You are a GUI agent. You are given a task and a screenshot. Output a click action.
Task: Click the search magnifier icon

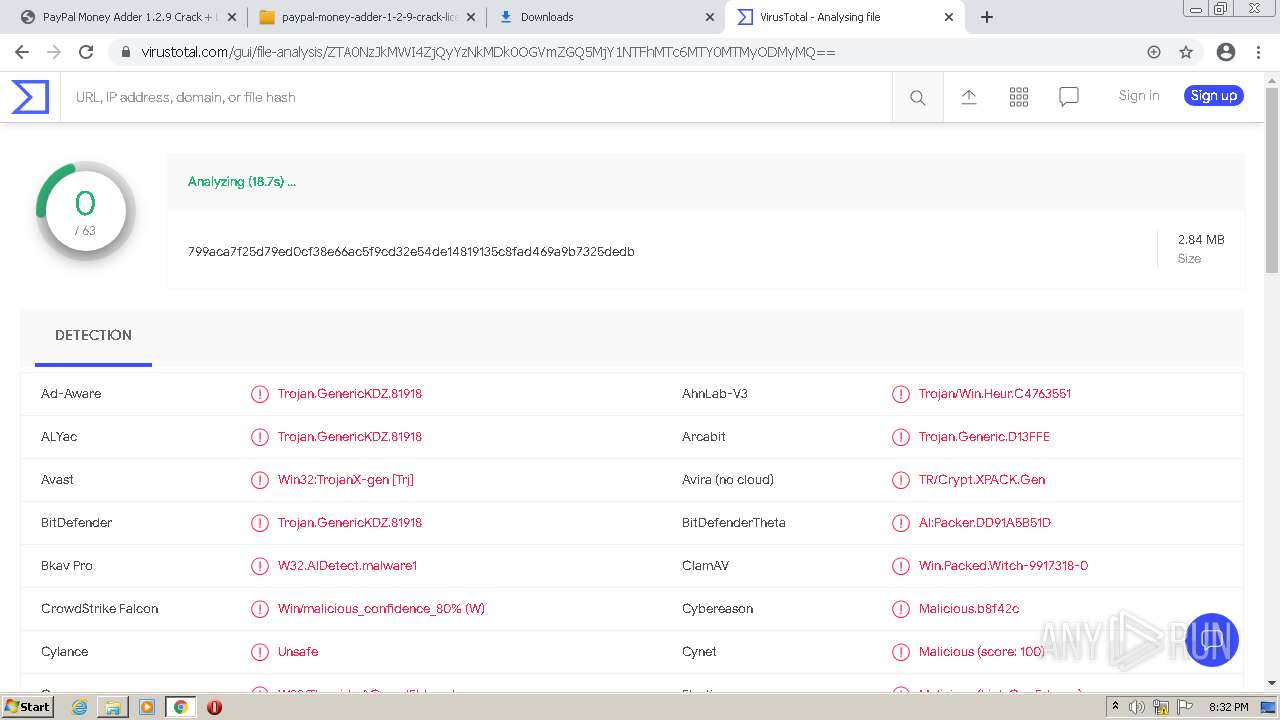point(917,97)
